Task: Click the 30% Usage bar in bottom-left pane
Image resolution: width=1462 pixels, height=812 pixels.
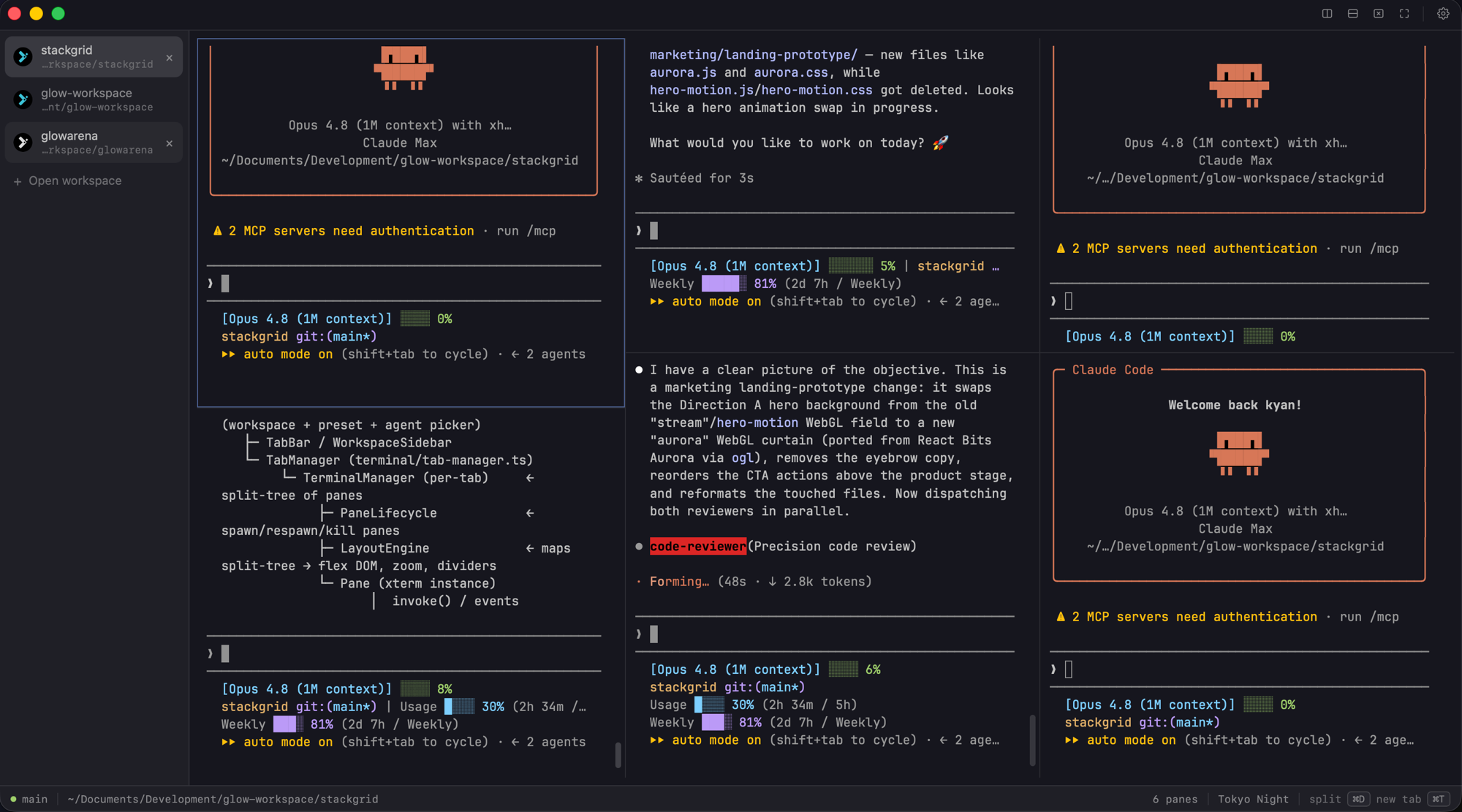Action: pyautogui.click(x=459, y=707)
